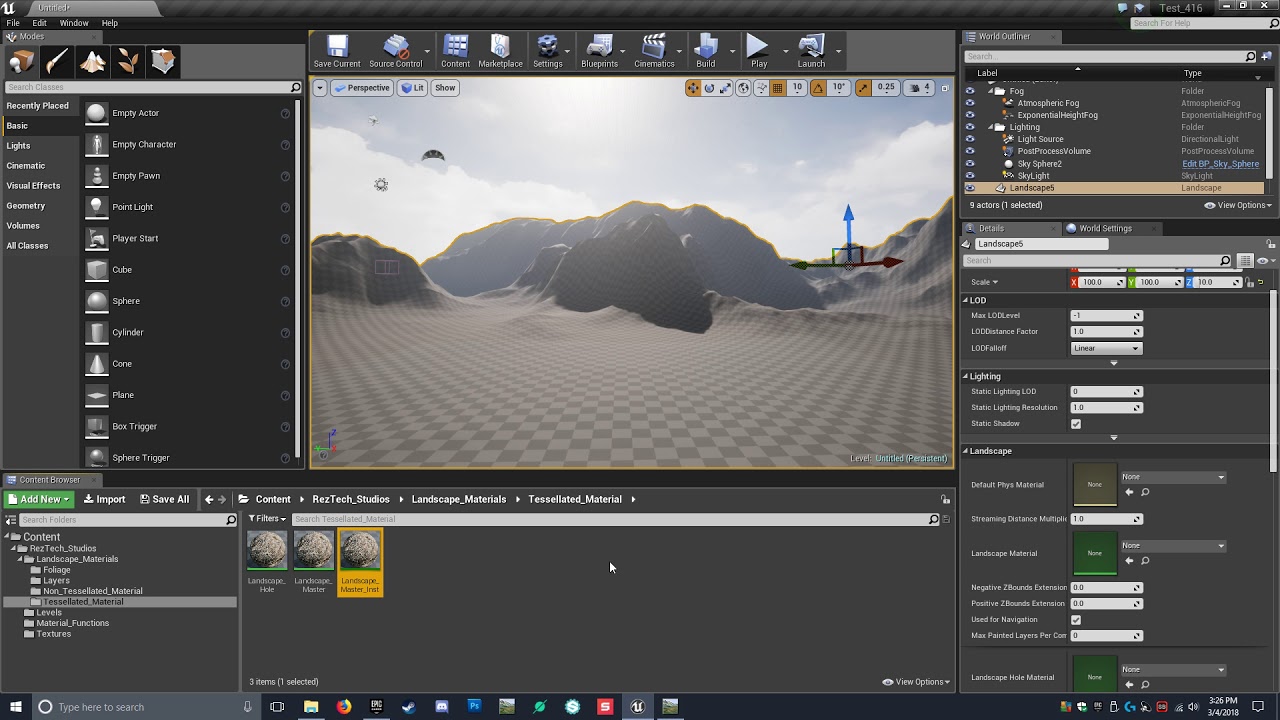Open the Edit menu
The width and height of the screenshot is (1280, 720).
pyautogui.click(x=39, y=23)
